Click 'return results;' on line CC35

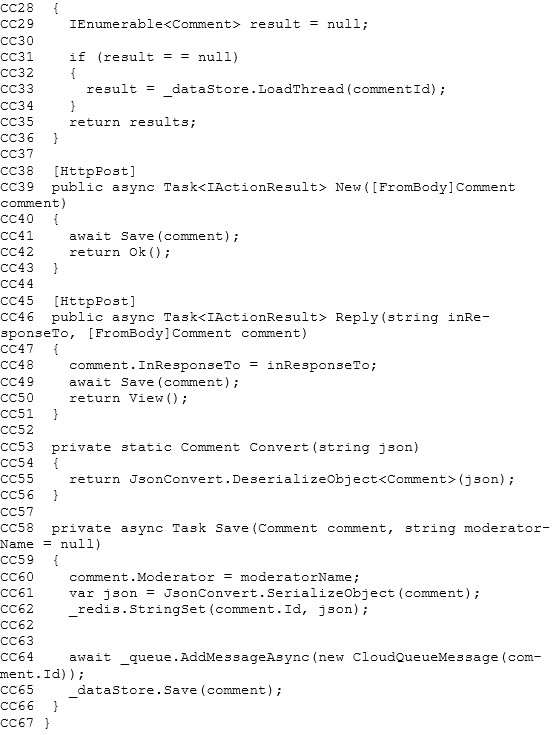pyautogui.click(x=132, y=122)
